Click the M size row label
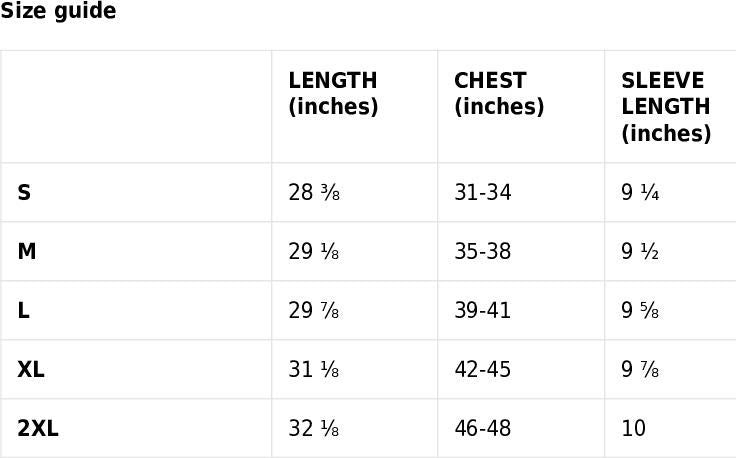The height and width of the screenshot is (458, 736). point(27,251)
